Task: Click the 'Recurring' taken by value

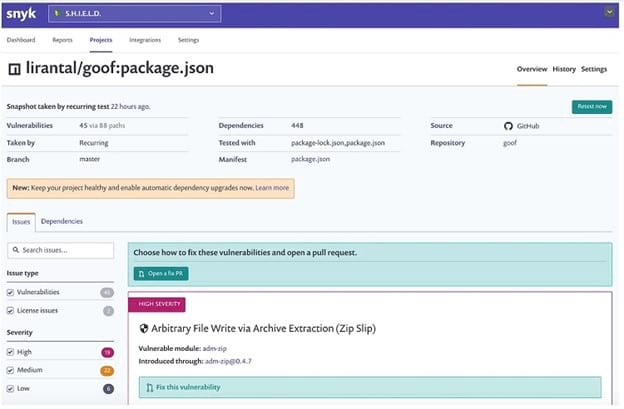Action: [x=94, y=143]
